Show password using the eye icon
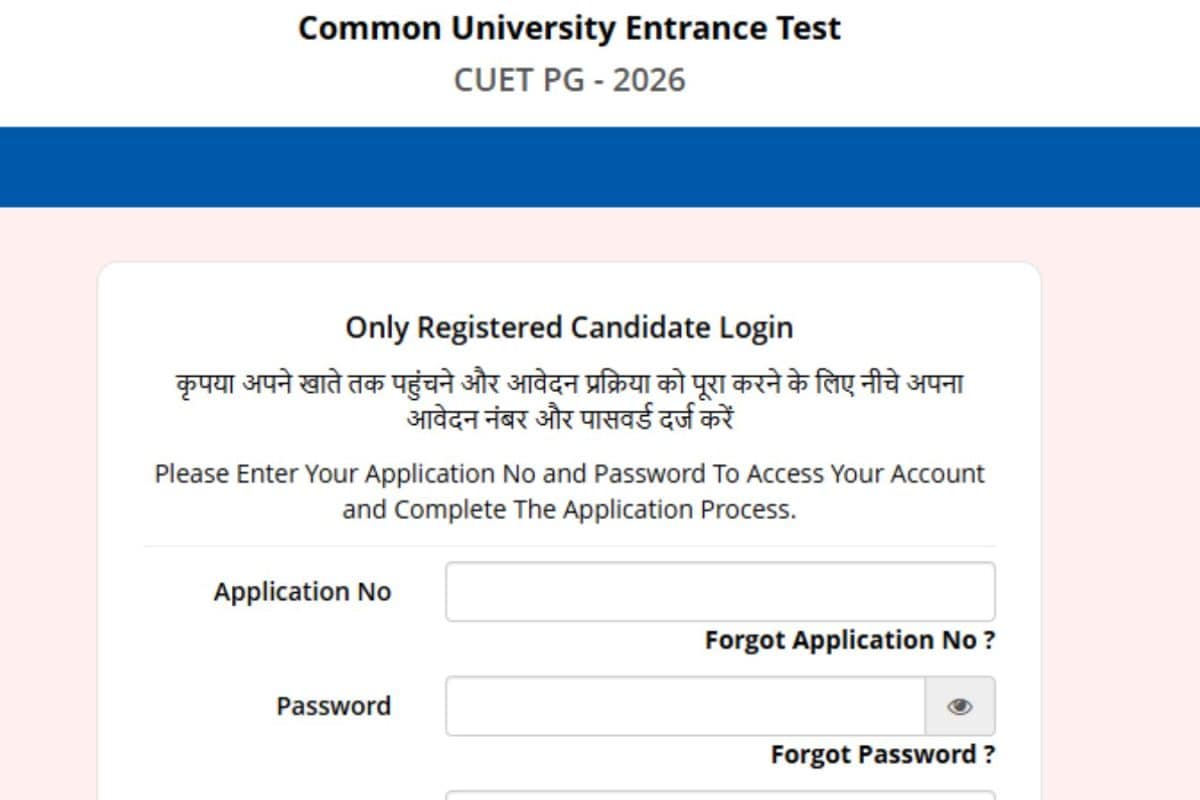The width and height of the screenshot is (1200, 800). tap(959, 707)
